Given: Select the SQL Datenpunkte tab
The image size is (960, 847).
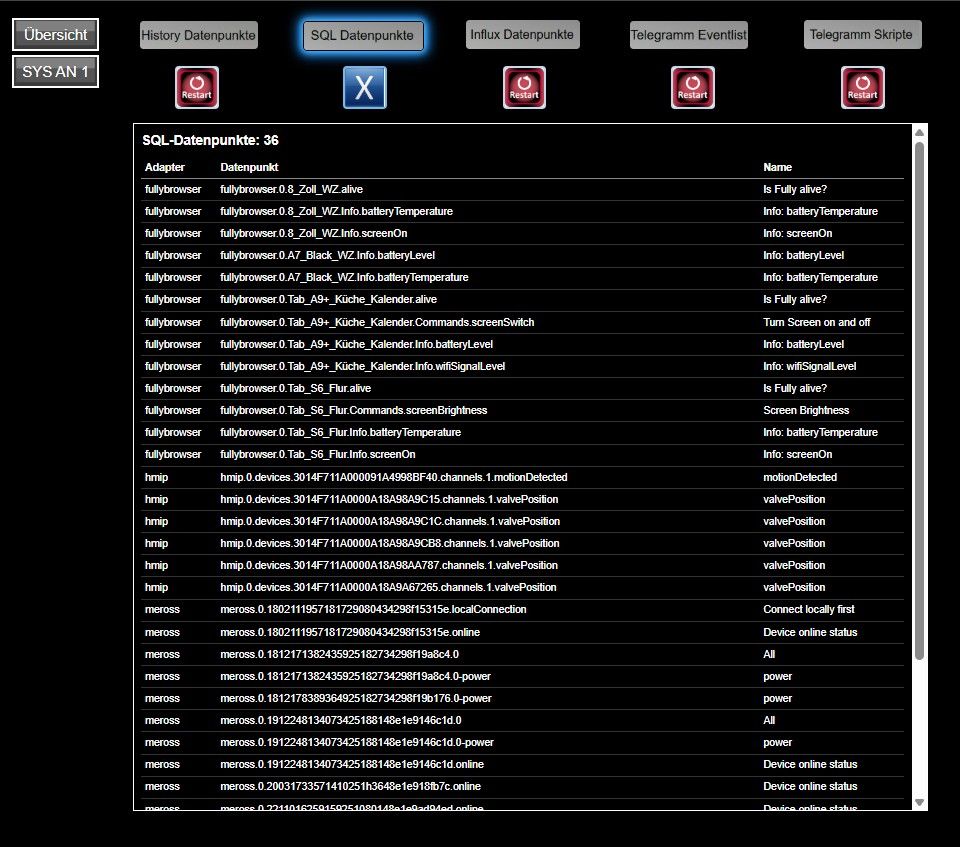Looking at the screenshot, I should [362, 36].
